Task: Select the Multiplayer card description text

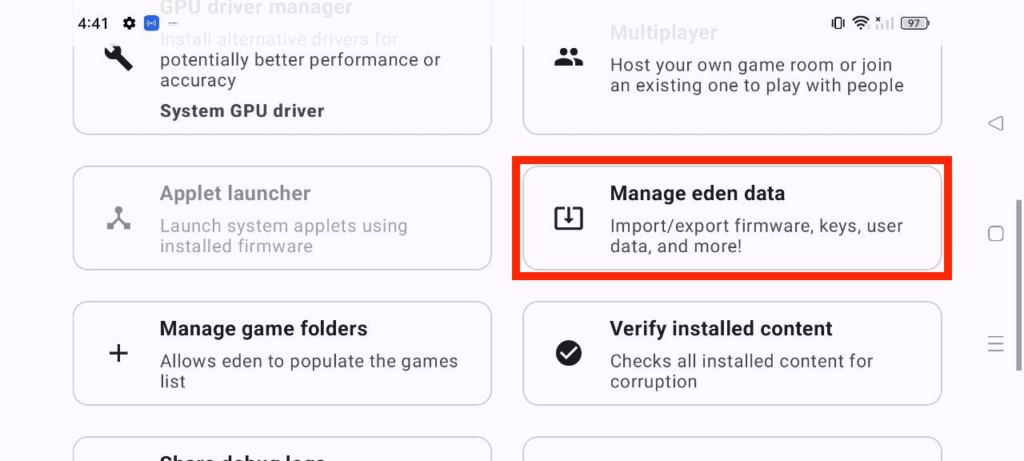Action: point(757,75)
